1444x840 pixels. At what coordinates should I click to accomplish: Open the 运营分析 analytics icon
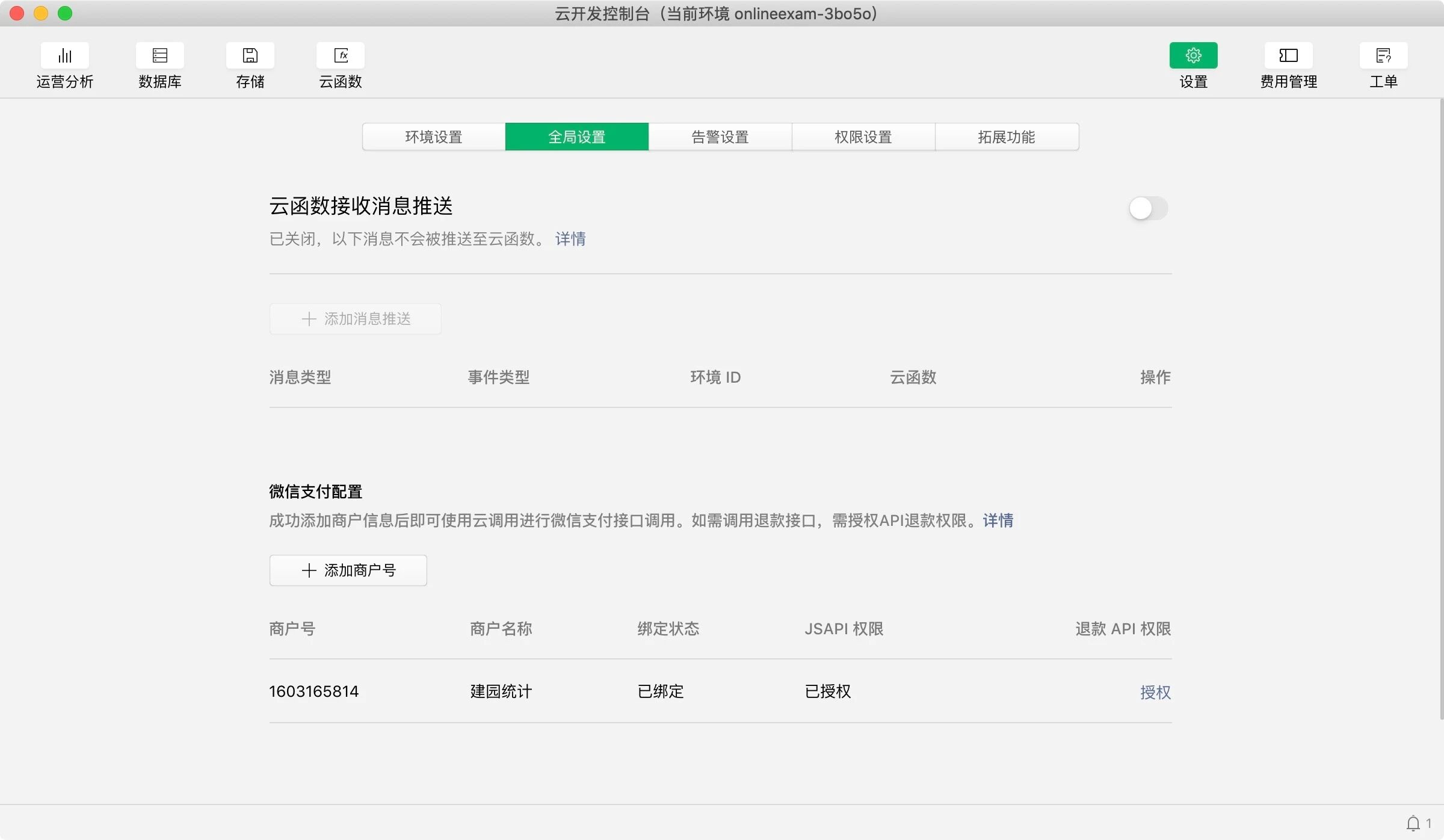click(64, 55)
